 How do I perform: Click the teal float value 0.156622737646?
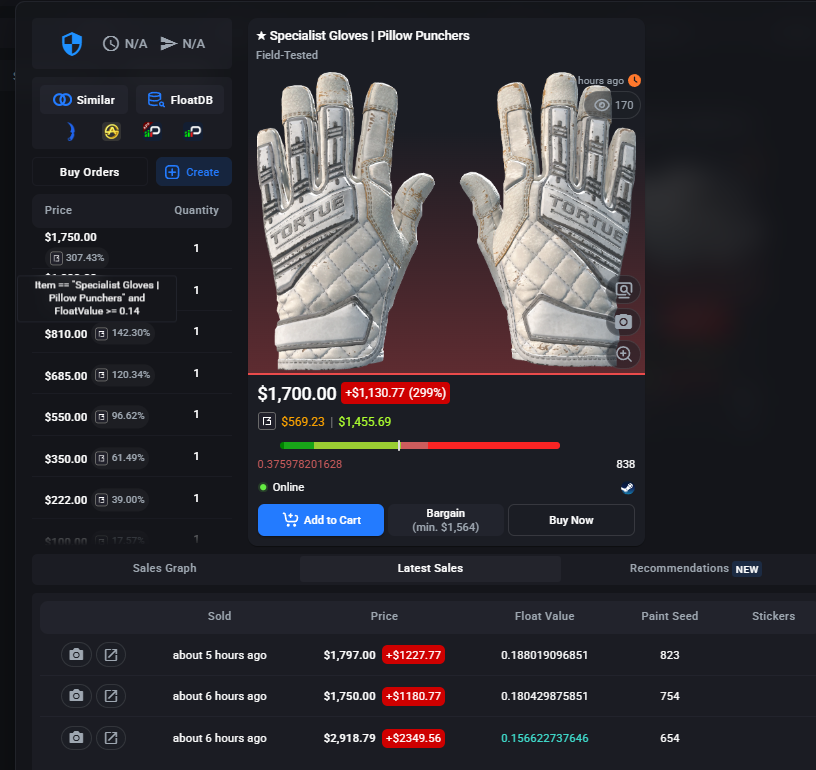click(x=544, y=738)
